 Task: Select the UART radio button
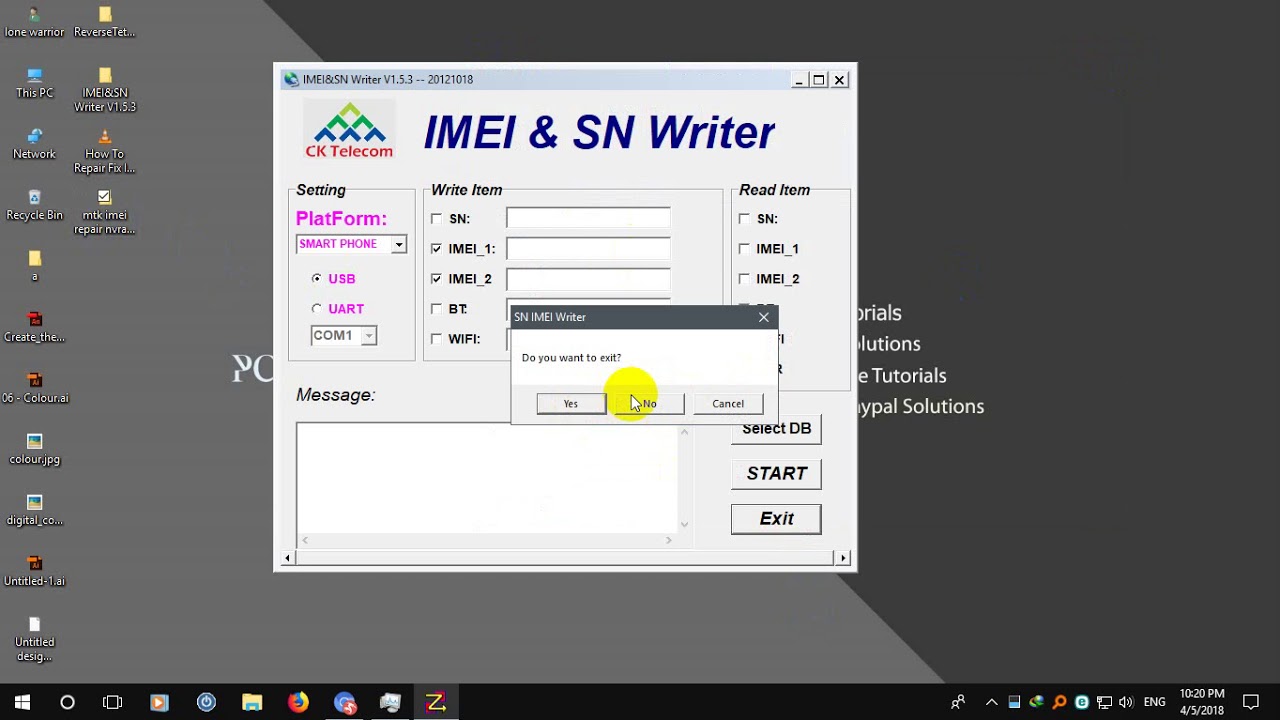click(317, 309)
